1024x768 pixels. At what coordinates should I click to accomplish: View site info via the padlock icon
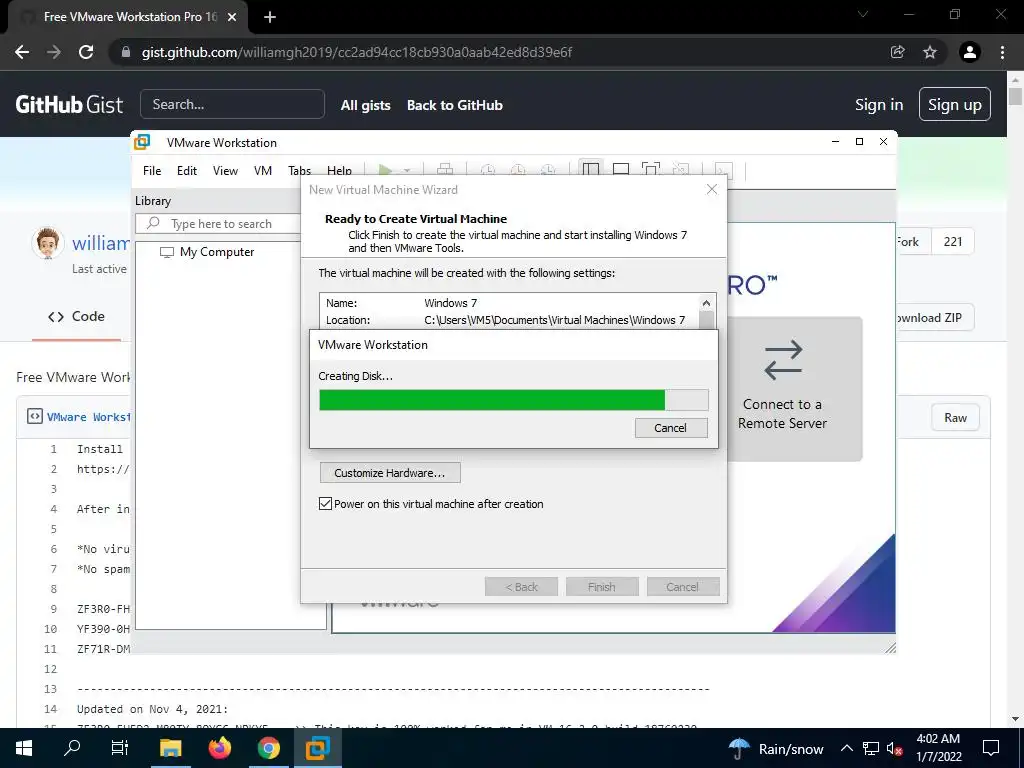tap(126, 52)
